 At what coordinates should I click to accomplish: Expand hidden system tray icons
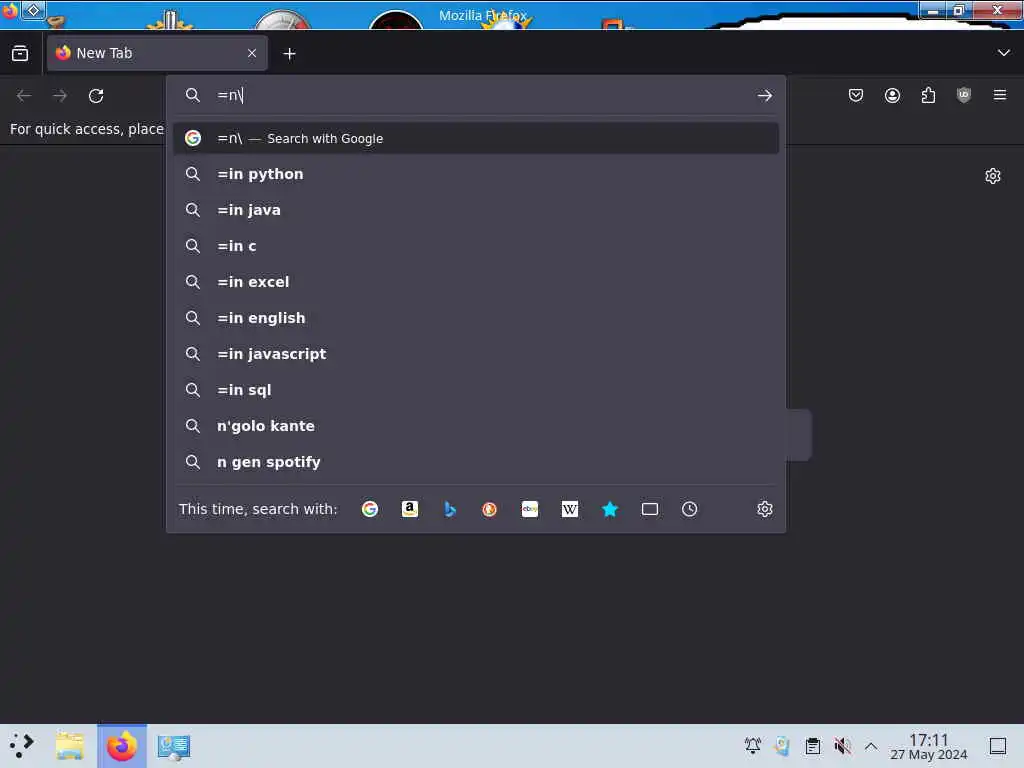point(871,745)
